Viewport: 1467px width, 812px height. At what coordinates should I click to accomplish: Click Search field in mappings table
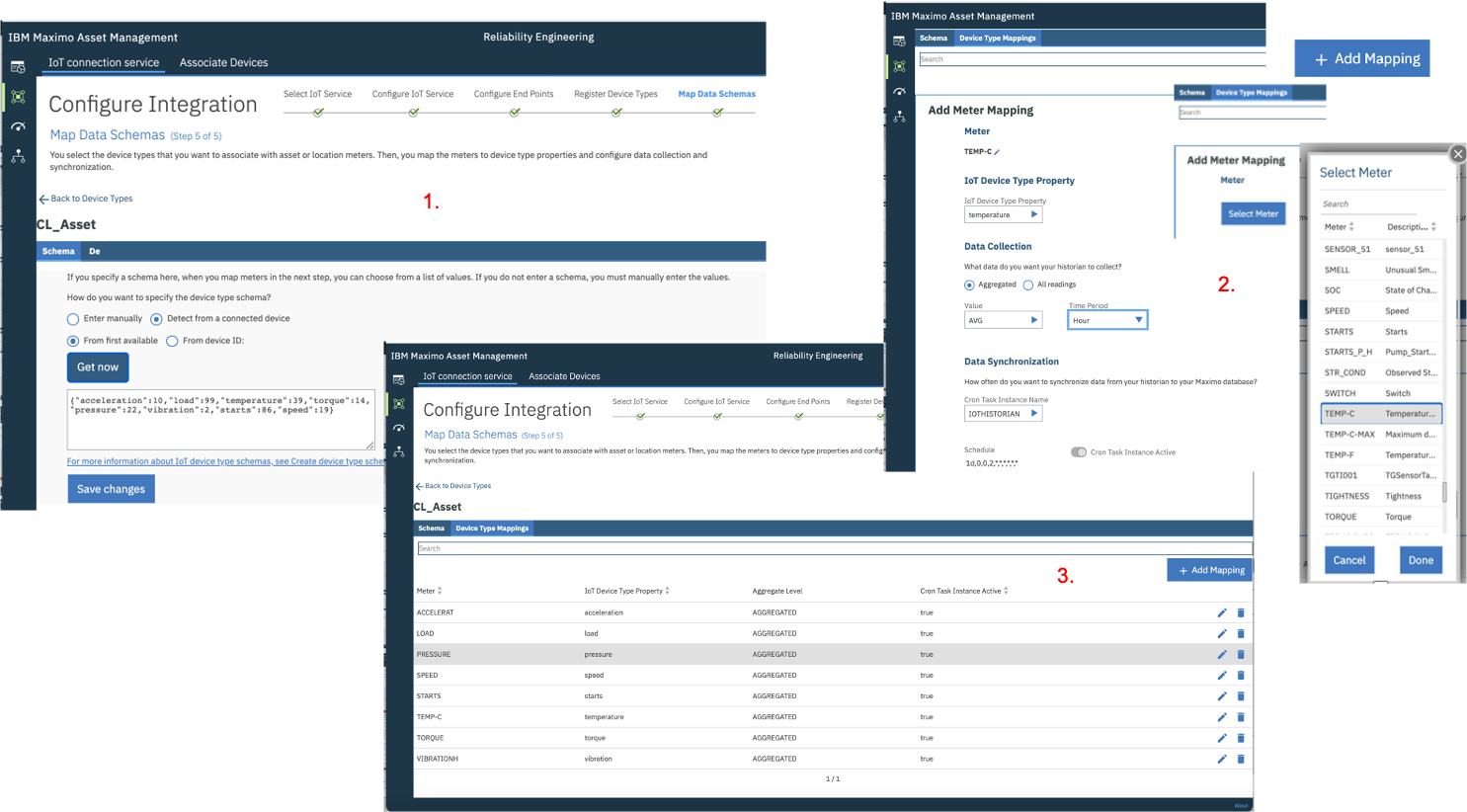(835, 548)
